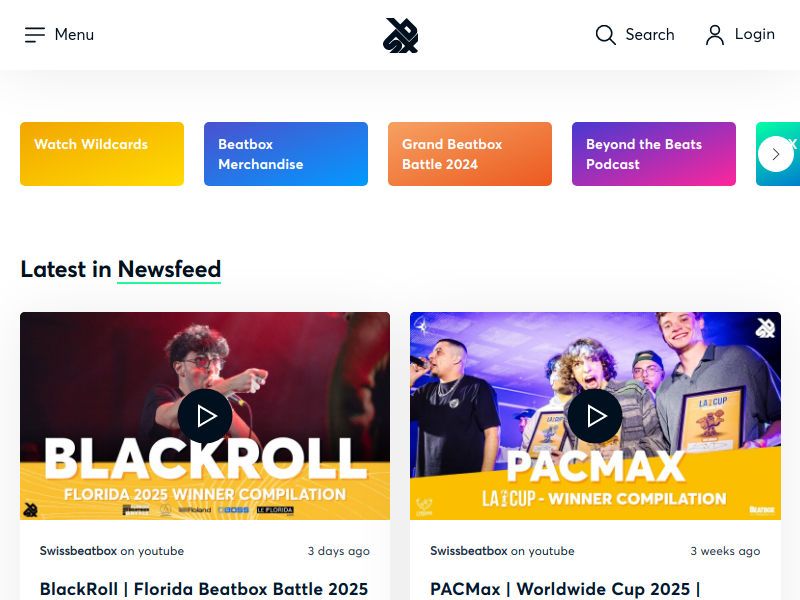Open the Beyond the Beats Podcast card
The width and height of the screenshot is (800, 600).
(x=654, y=154)
